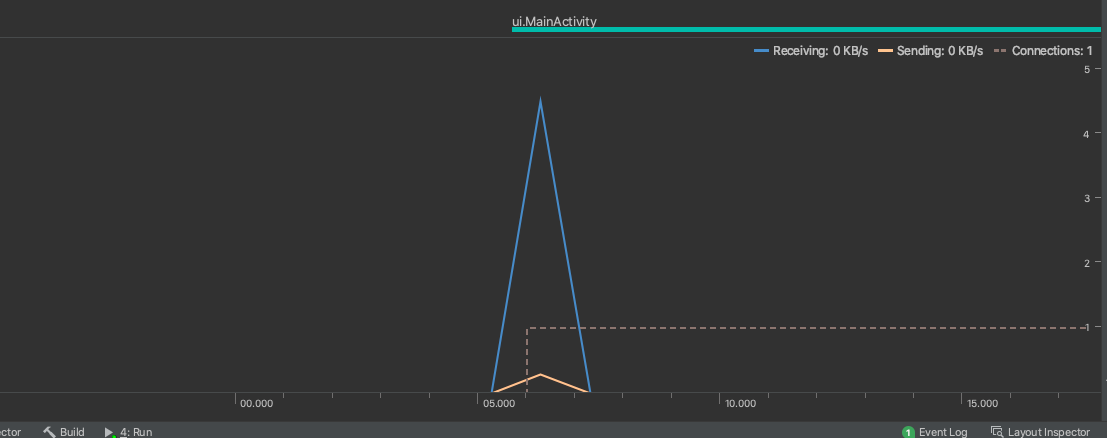Viewport: 1107px width, 438px height.
Task: Click the Run play triangle icon
Action: click(109, 432)
